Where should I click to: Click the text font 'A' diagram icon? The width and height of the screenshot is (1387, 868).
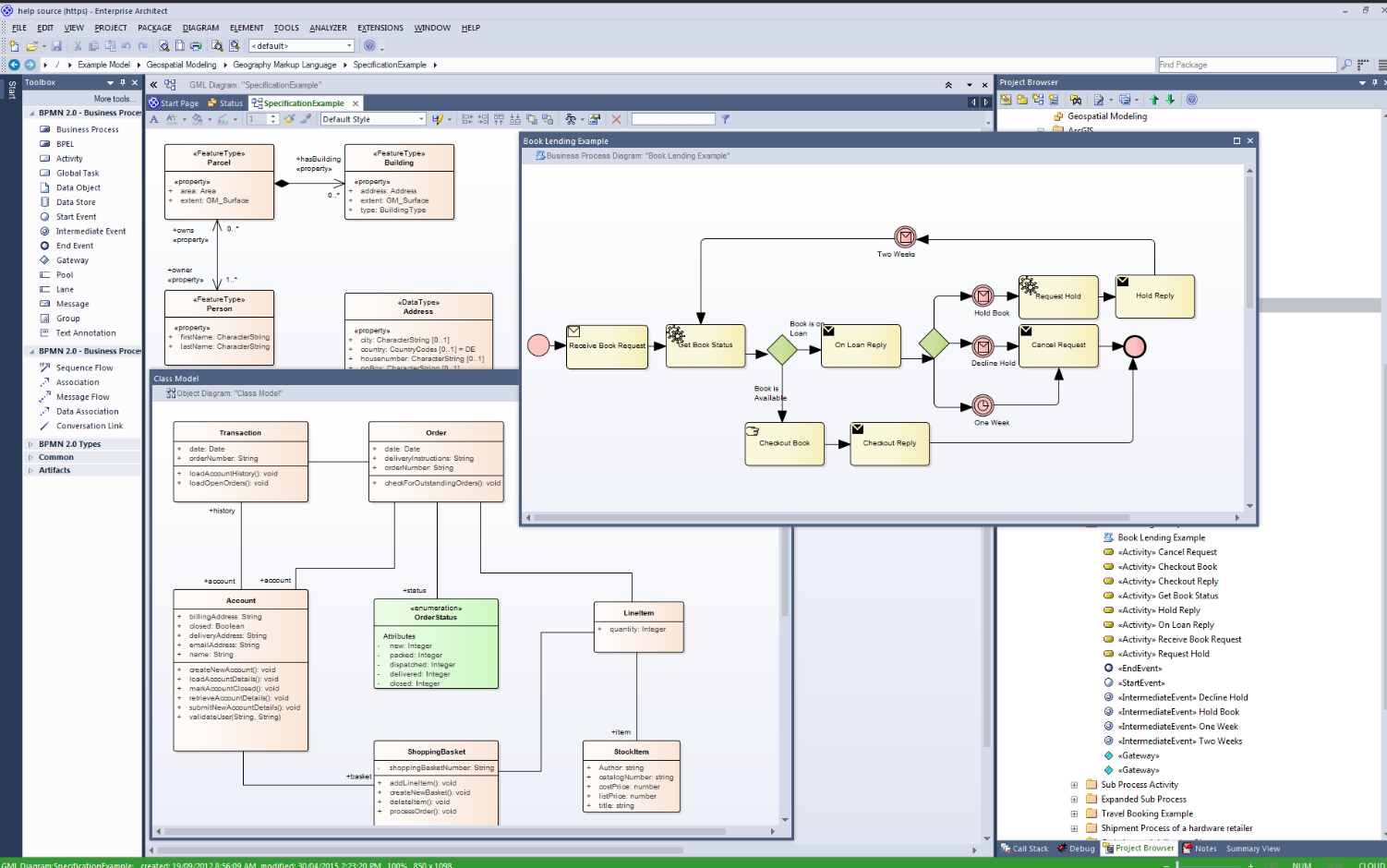point(154,119)
